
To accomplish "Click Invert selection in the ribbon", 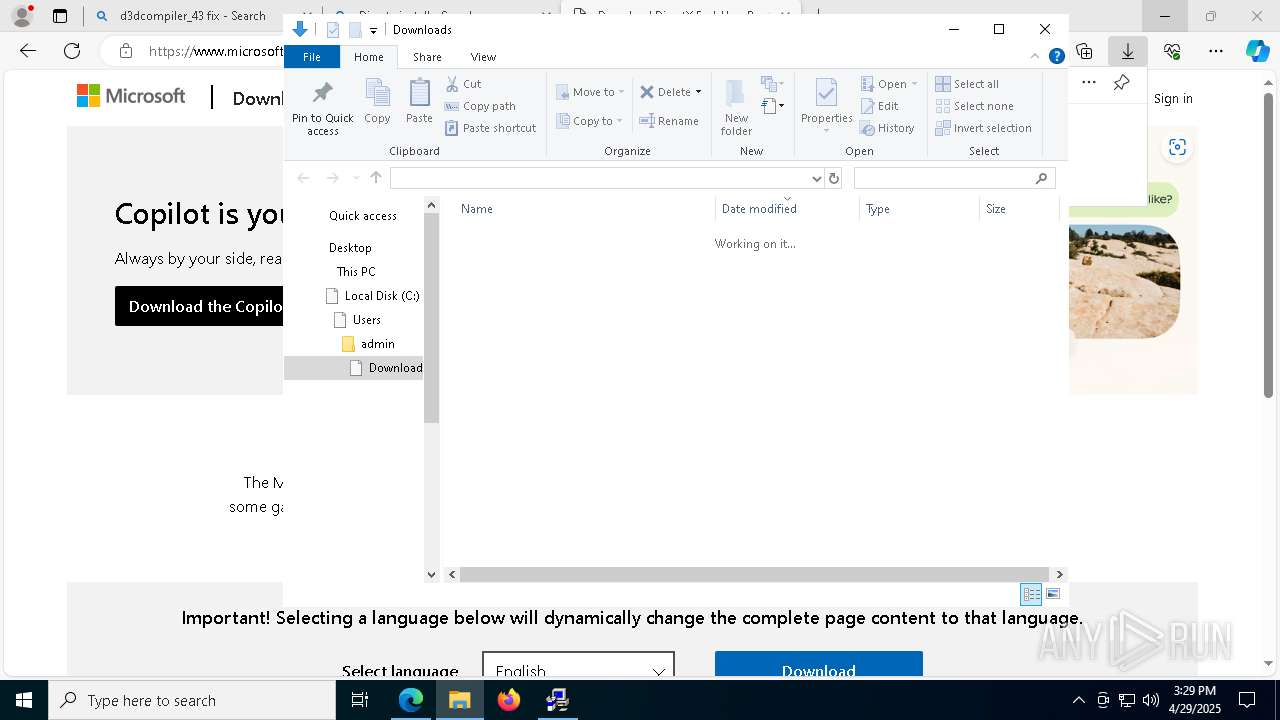I will (x=983, y=128).
